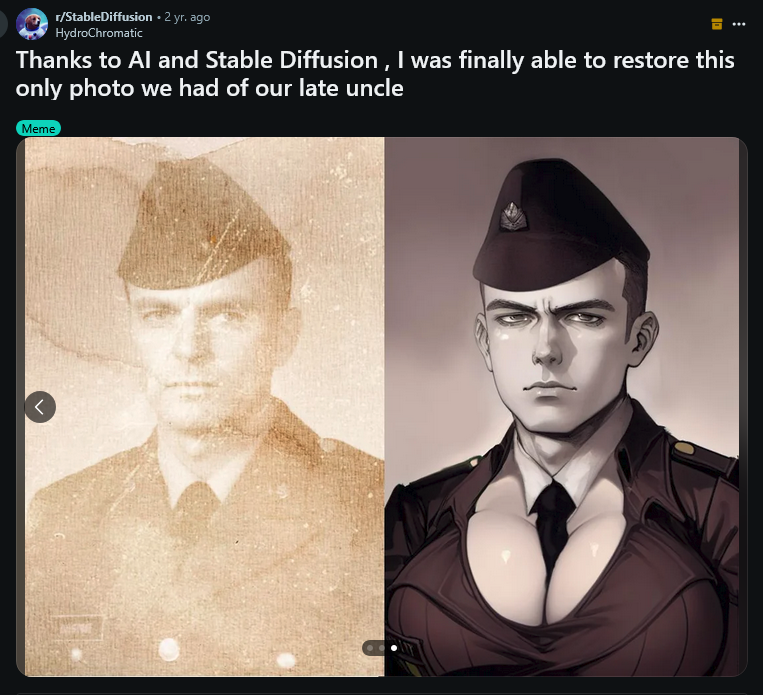Image resolution: width=763 pixels, height=695 pixels.
Task: Click the faded stamp on old photo
Action: click(x=76, y=628)
